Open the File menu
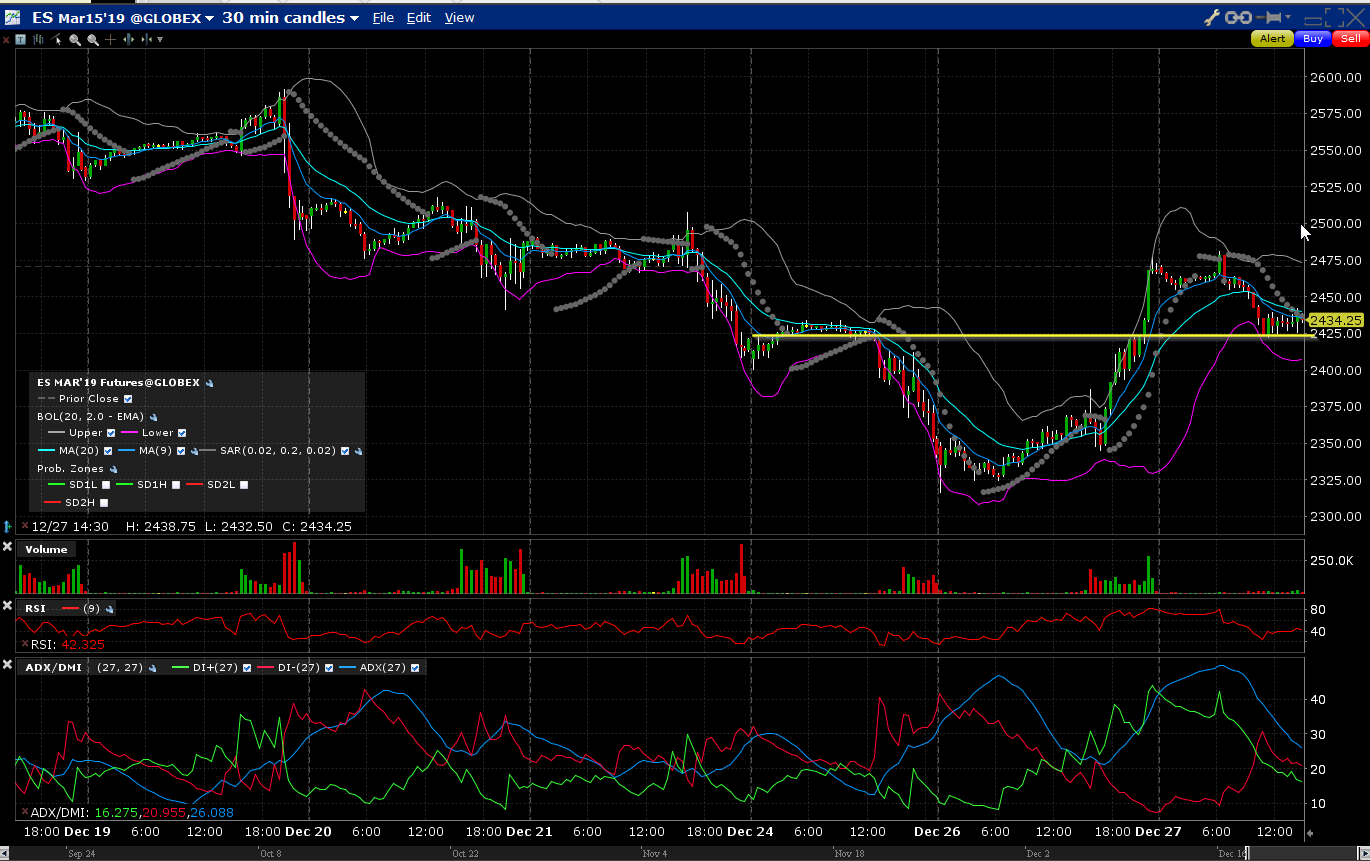The width and height of the screenshot is (1370, 861). pos(383,18)
